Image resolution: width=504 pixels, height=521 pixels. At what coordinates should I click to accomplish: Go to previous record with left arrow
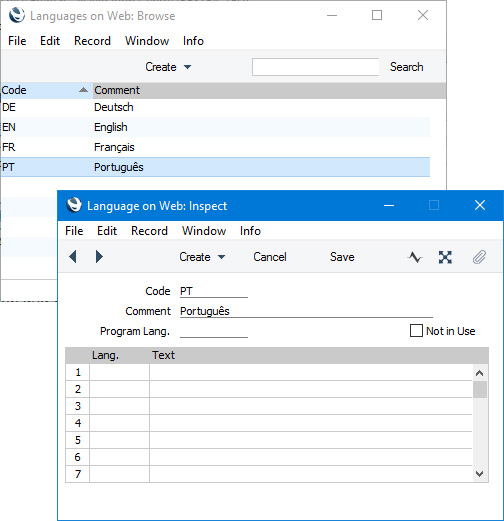coord(73,257)
